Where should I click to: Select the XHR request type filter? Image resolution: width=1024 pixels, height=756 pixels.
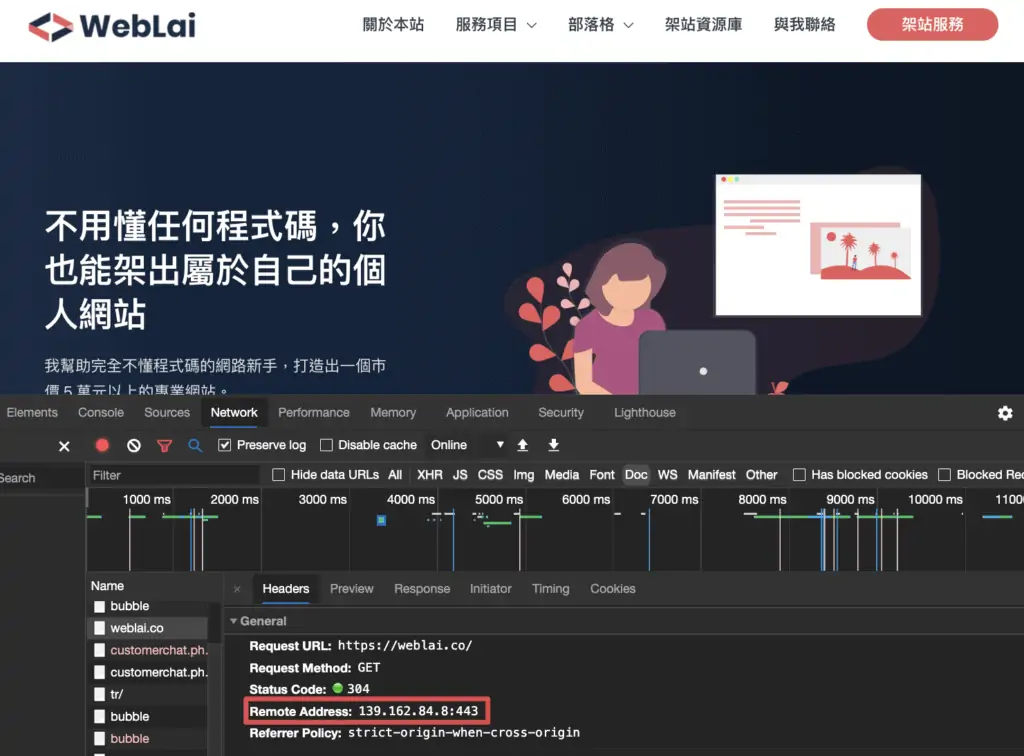[x=430, y=475]
